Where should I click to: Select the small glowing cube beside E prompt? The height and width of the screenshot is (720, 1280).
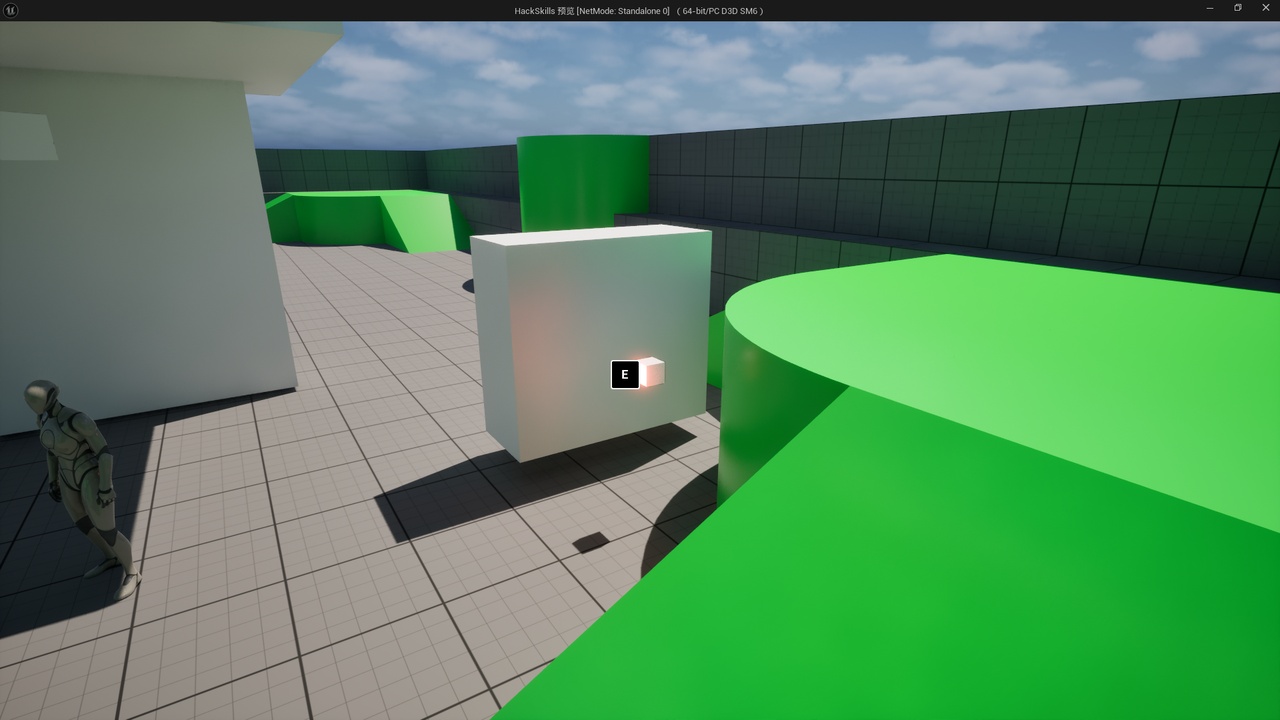click(x=651, y=372)
